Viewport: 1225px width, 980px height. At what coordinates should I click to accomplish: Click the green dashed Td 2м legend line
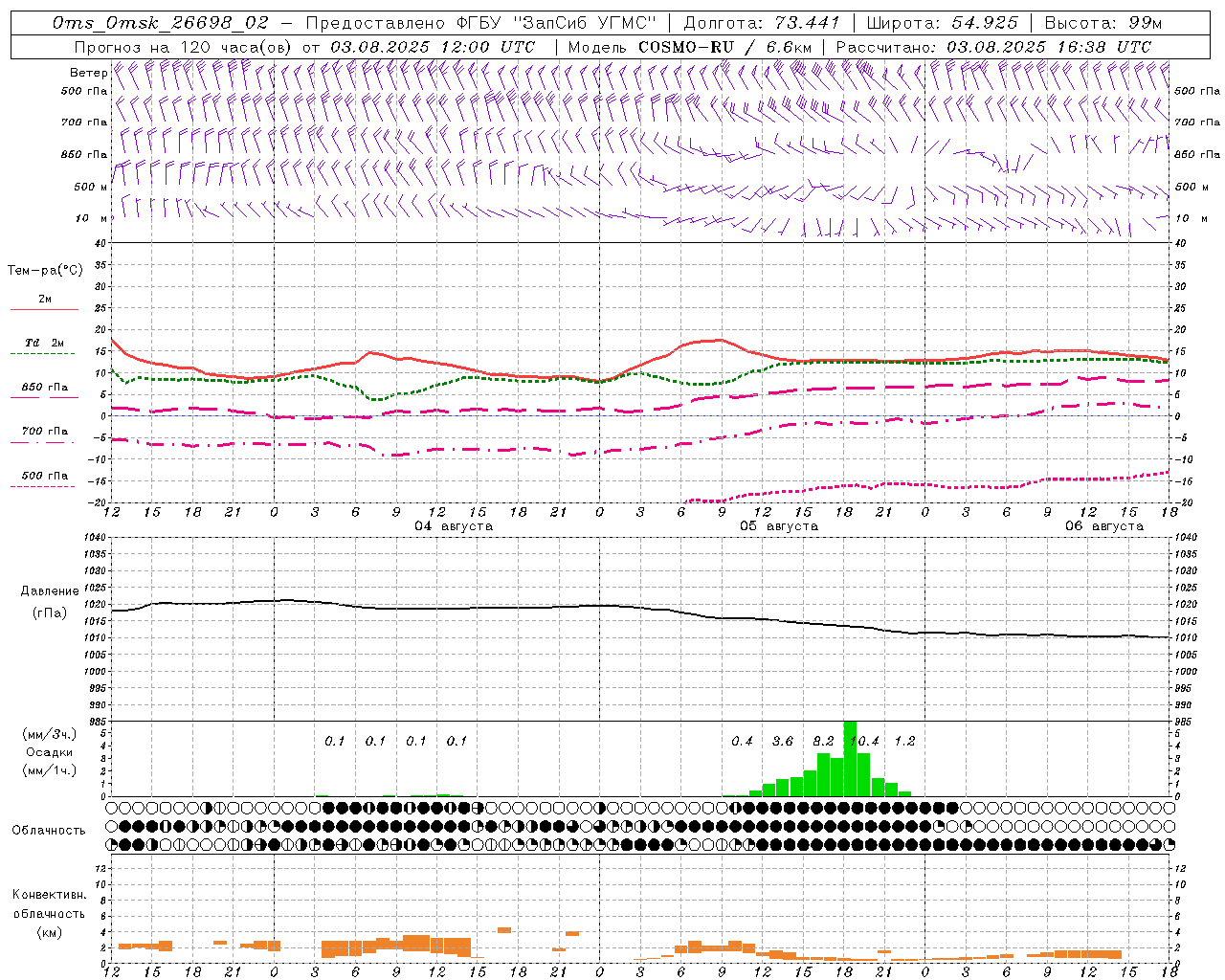click(x=44, y=353)
